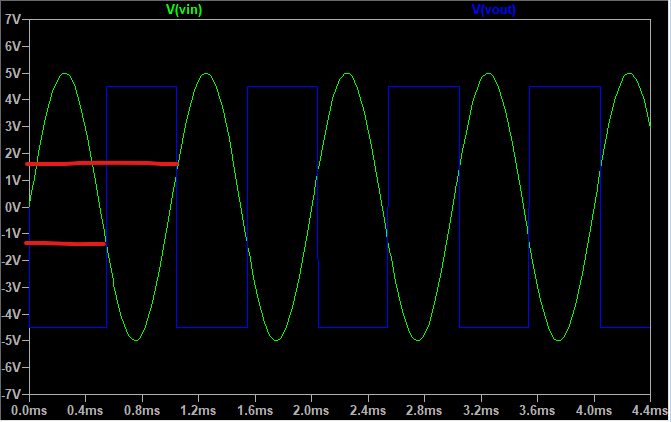Click the 0.0ms time axis label

click(29, 411)
